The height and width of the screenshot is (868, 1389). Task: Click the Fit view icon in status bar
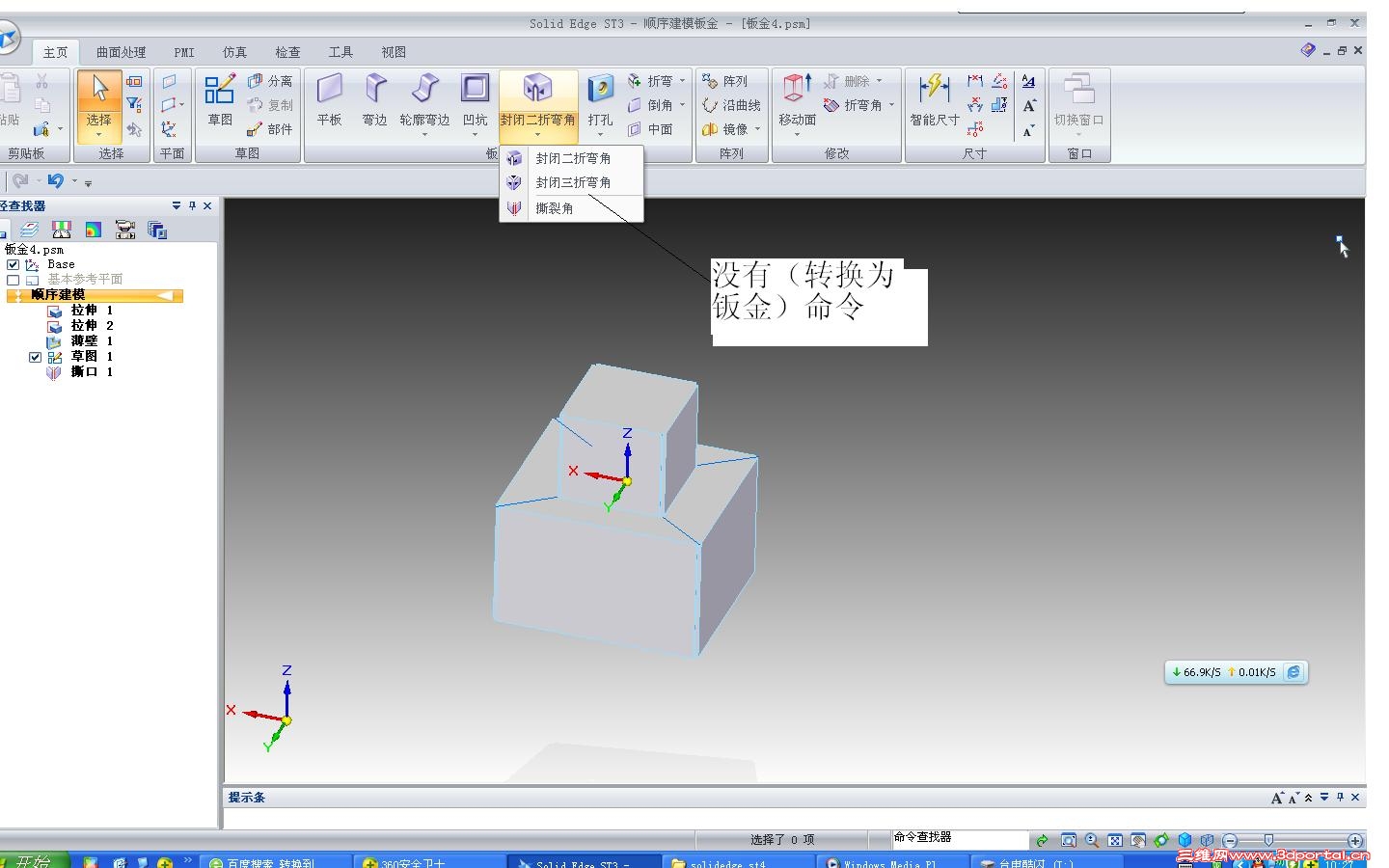pyautogui.click(x=1115, y=841)
